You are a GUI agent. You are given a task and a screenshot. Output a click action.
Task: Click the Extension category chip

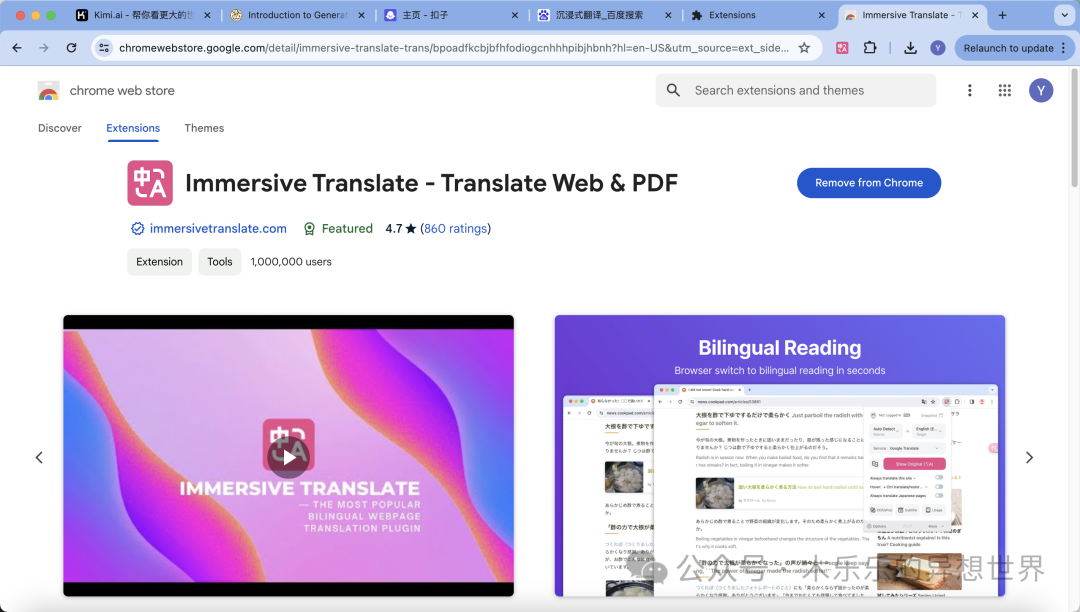click(159, 262)
